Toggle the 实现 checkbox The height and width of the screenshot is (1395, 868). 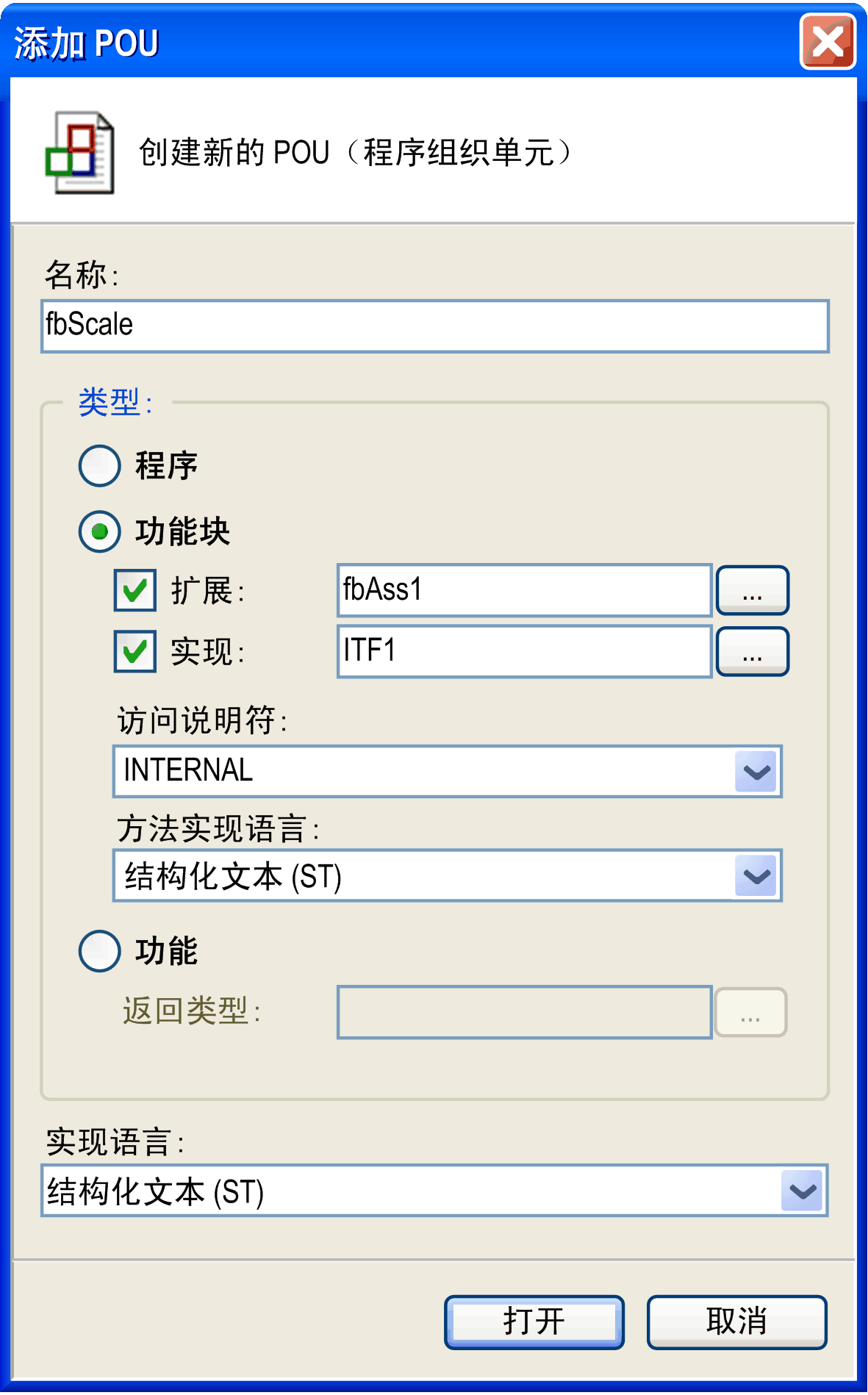[x=135, y=651]
